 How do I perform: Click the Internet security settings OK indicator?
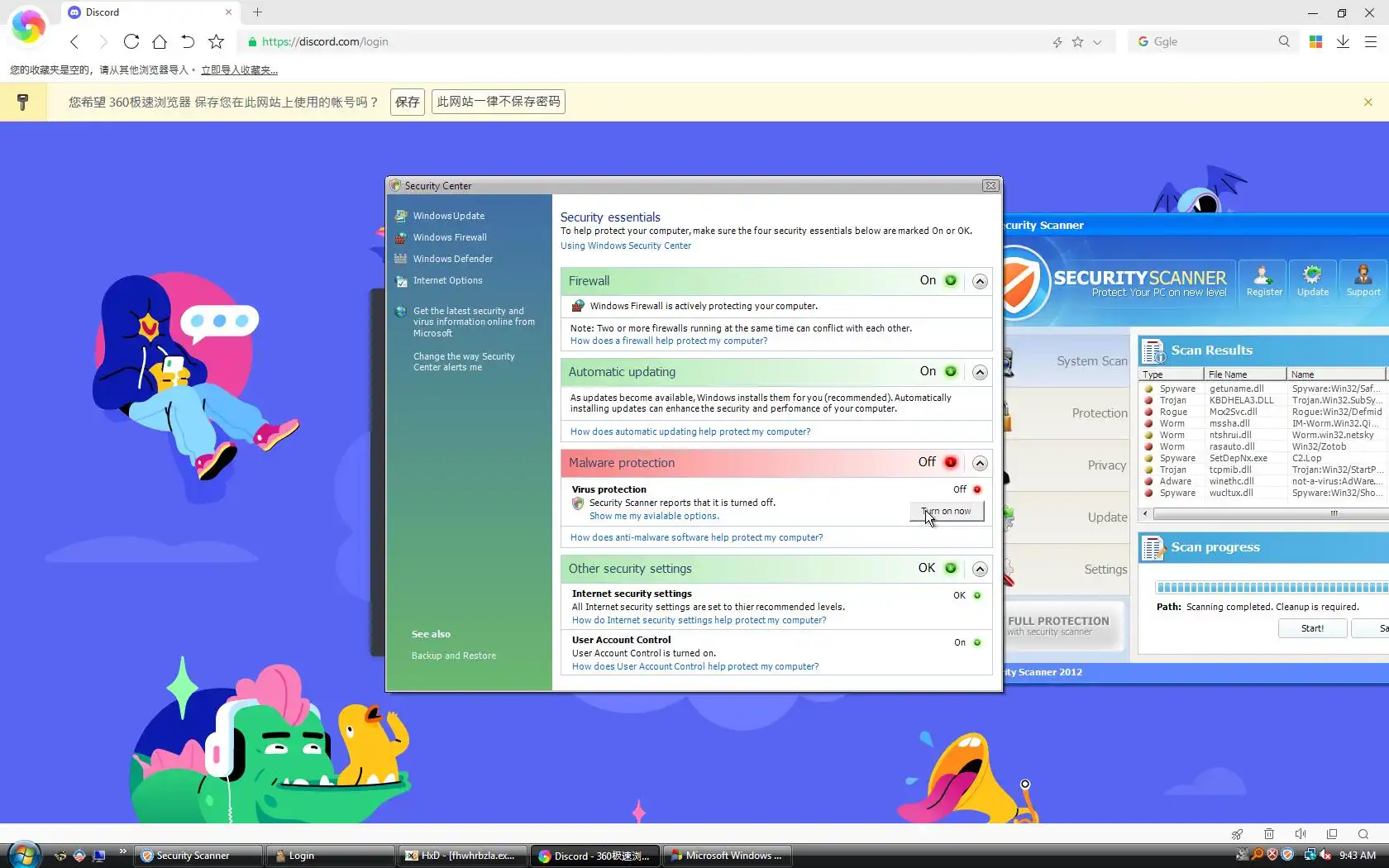click(x=977, y=595)
